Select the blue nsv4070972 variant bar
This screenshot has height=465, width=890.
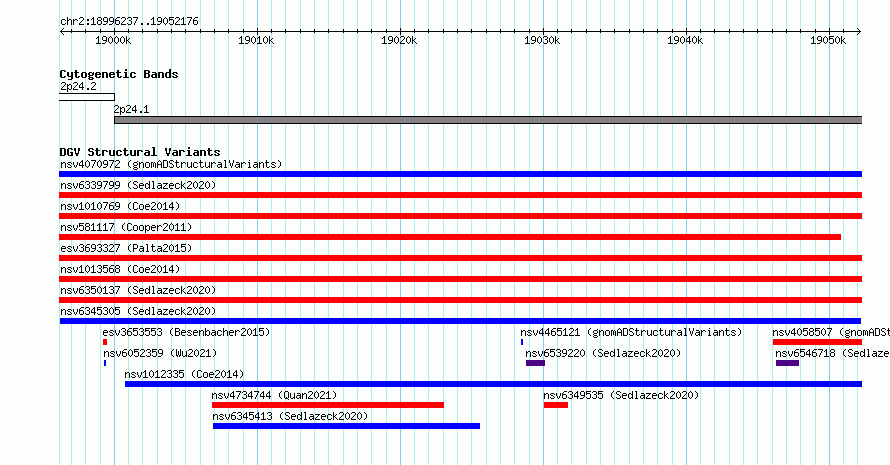pyautogui.click(x=460, y=174)
